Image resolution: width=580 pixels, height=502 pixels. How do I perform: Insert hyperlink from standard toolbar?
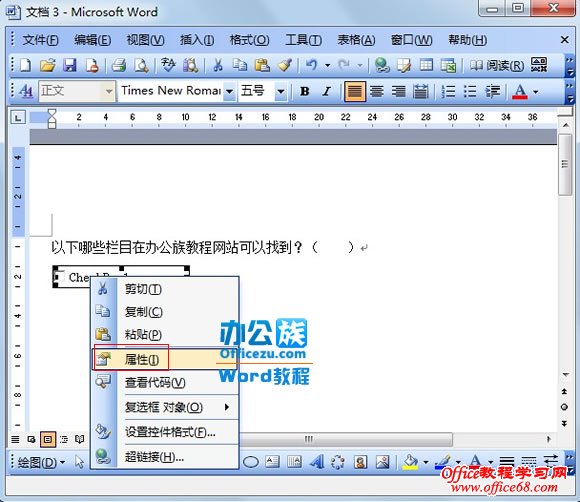(x=382, y=65)
